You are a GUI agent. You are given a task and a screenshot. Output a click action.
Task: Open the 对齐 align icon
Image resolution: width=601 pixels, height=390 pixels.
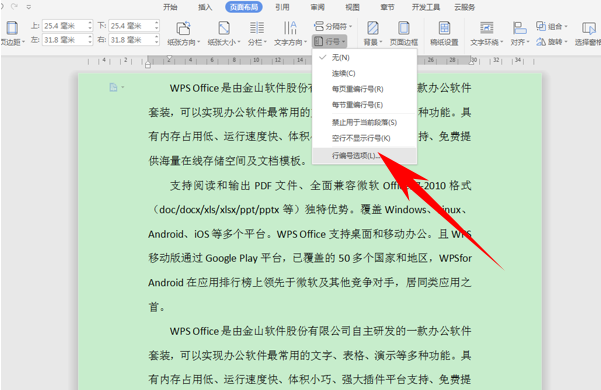519,28
